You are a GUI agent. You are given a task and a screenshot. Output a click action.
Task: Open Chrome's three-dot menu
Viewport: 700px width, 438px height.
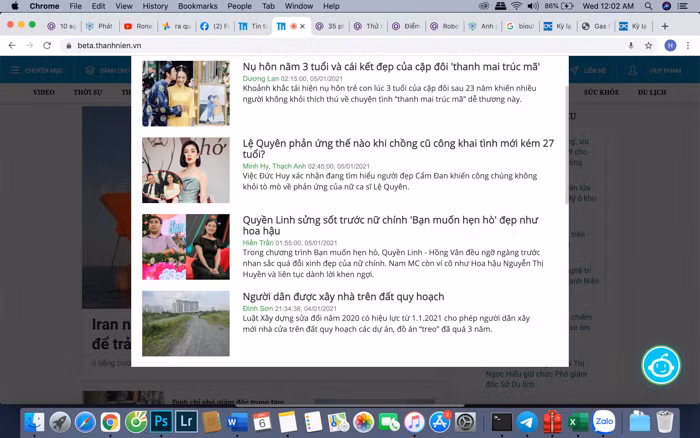(689, 45)
